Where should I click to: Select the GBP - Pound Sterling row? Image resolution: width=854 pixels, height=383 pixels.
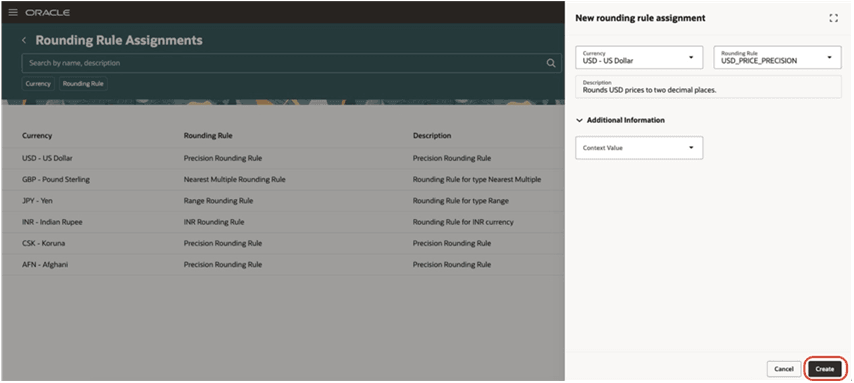pos(283,179)
